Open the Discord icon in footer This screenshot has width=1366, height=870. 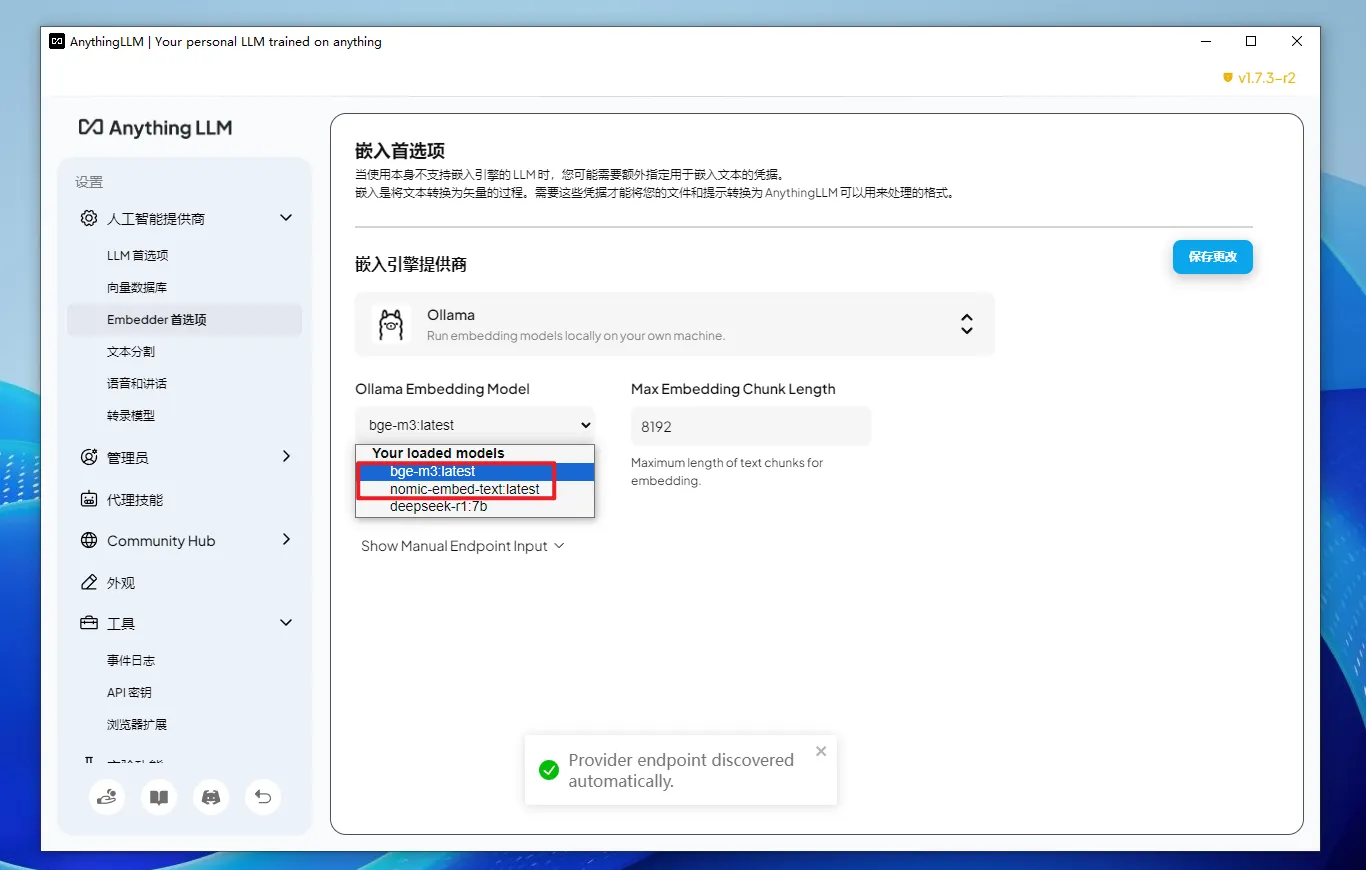pos(211,797)
